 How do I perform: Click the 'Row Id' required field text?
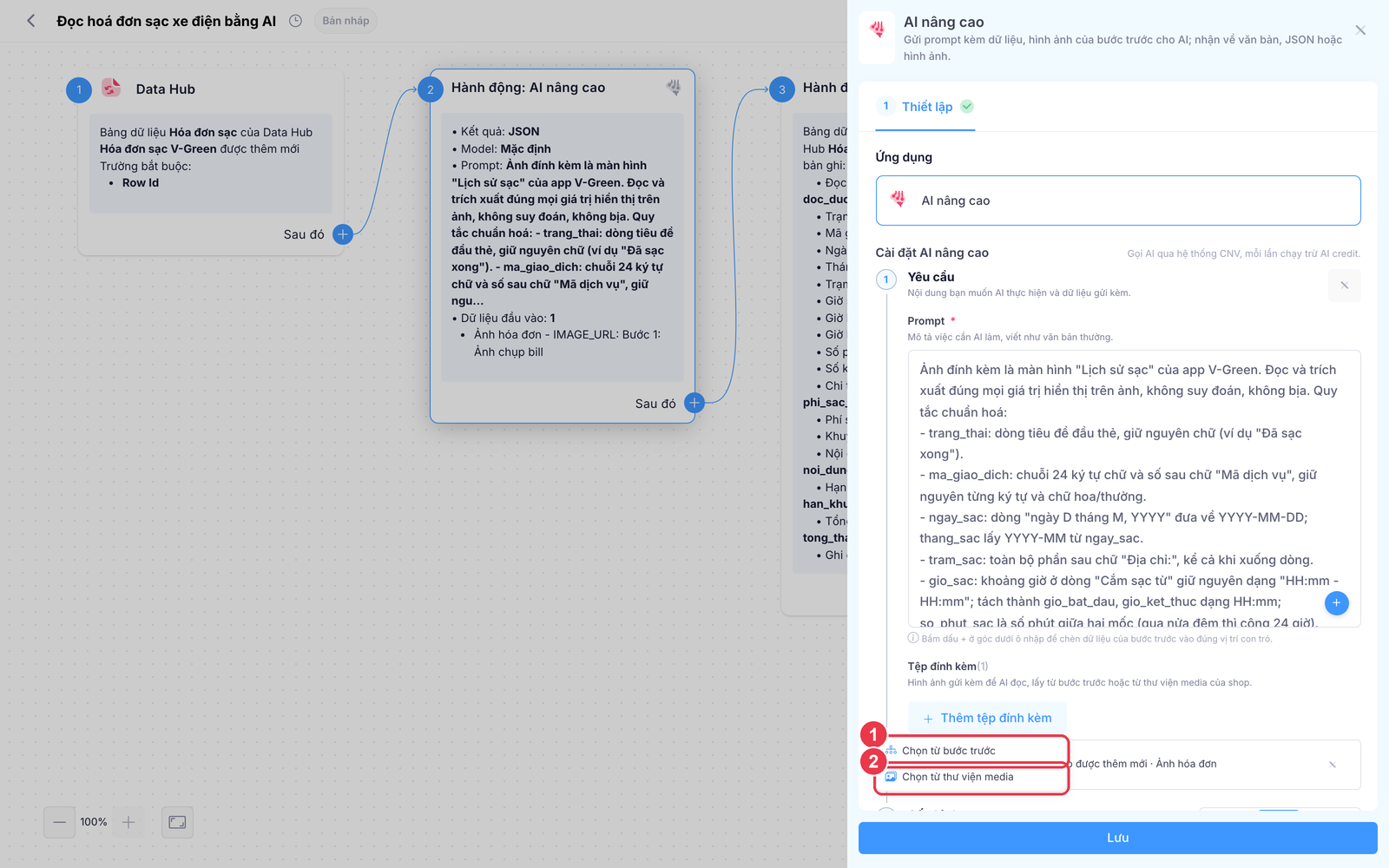tap(141, 183)
